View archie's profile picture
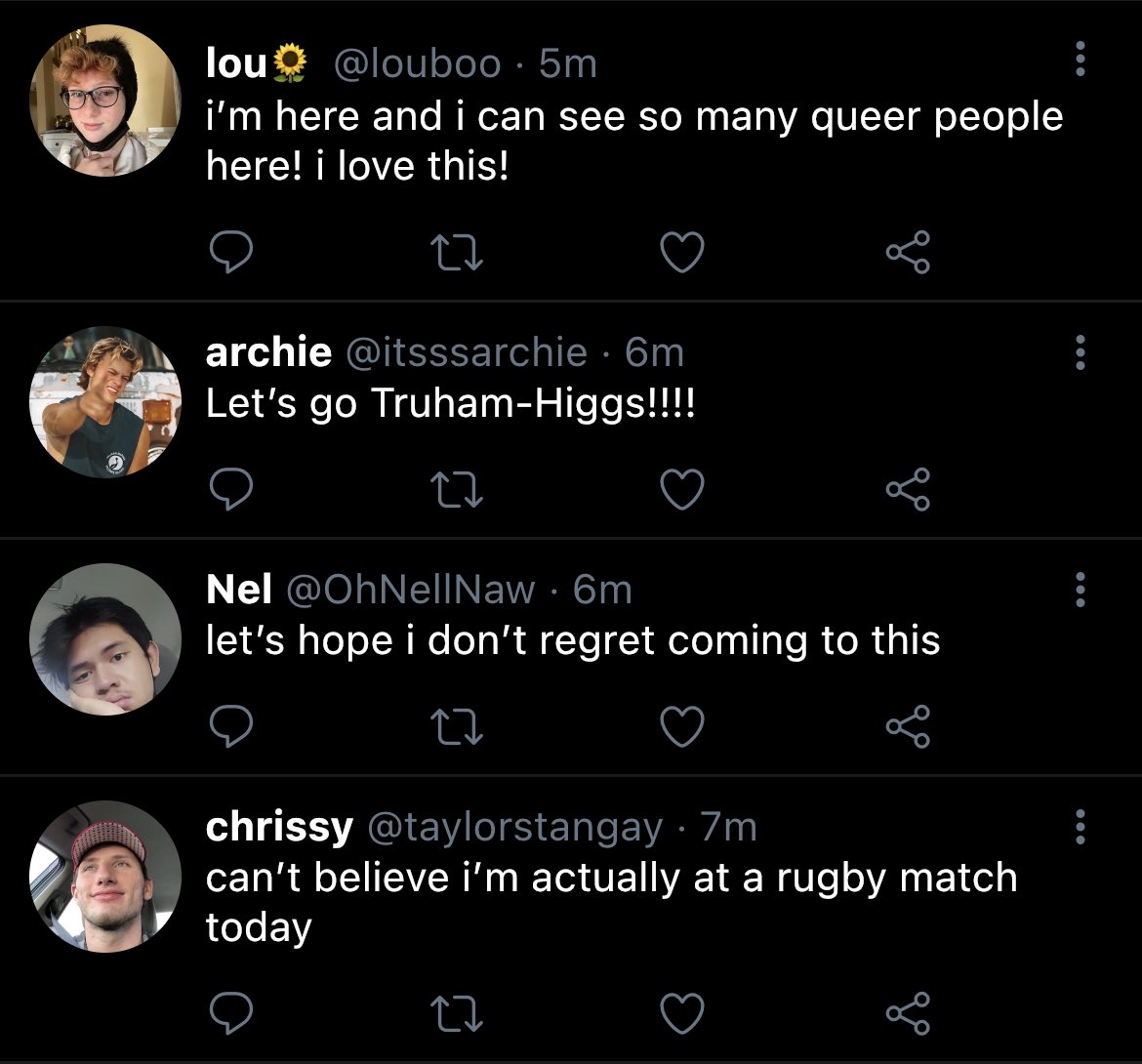This screenshot has width=1142, height=1064. 105,402
